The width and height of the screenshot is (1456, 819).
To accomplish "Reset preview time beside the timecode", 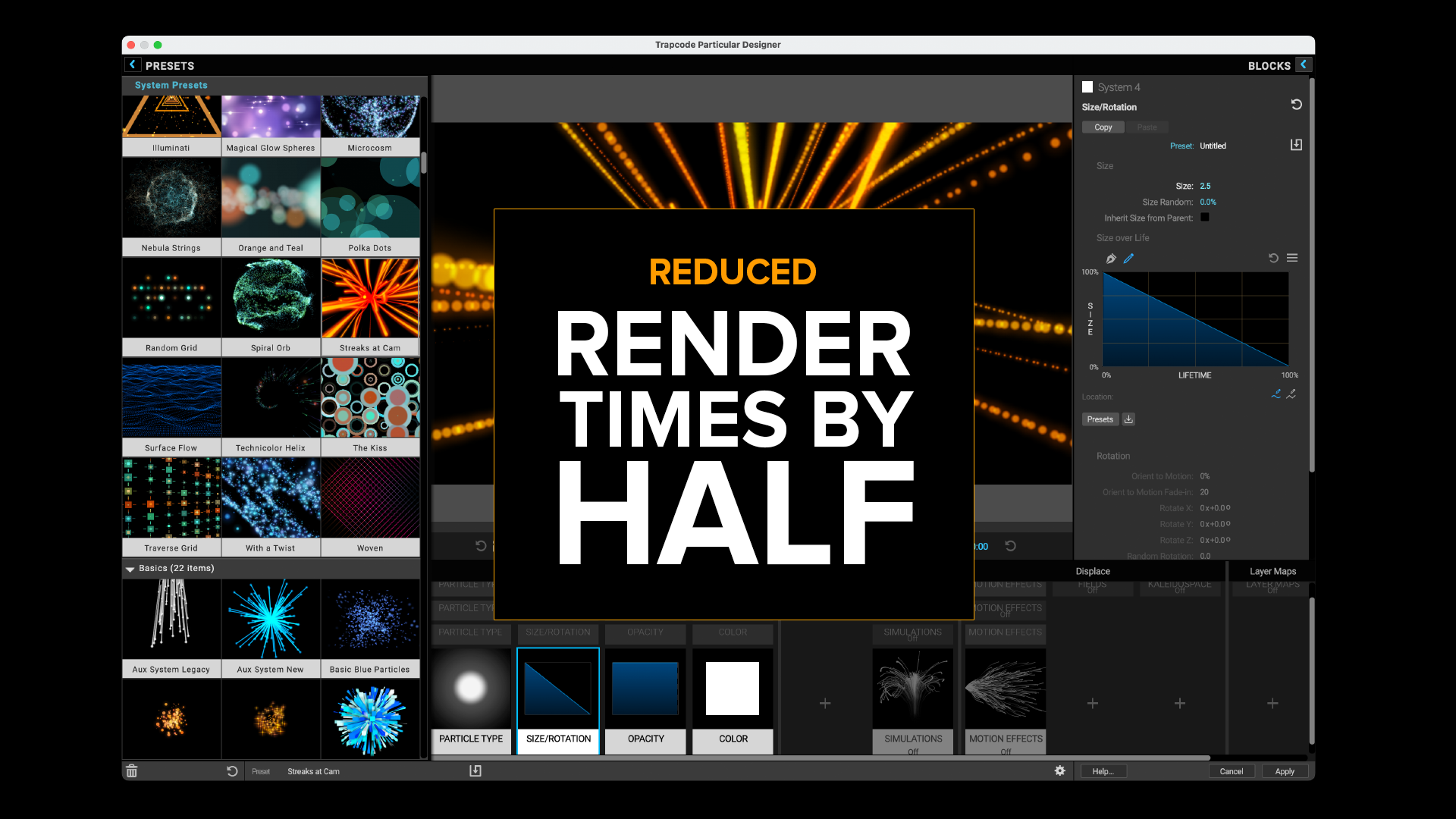I will pyautogui.click(x=1011, y=546).
